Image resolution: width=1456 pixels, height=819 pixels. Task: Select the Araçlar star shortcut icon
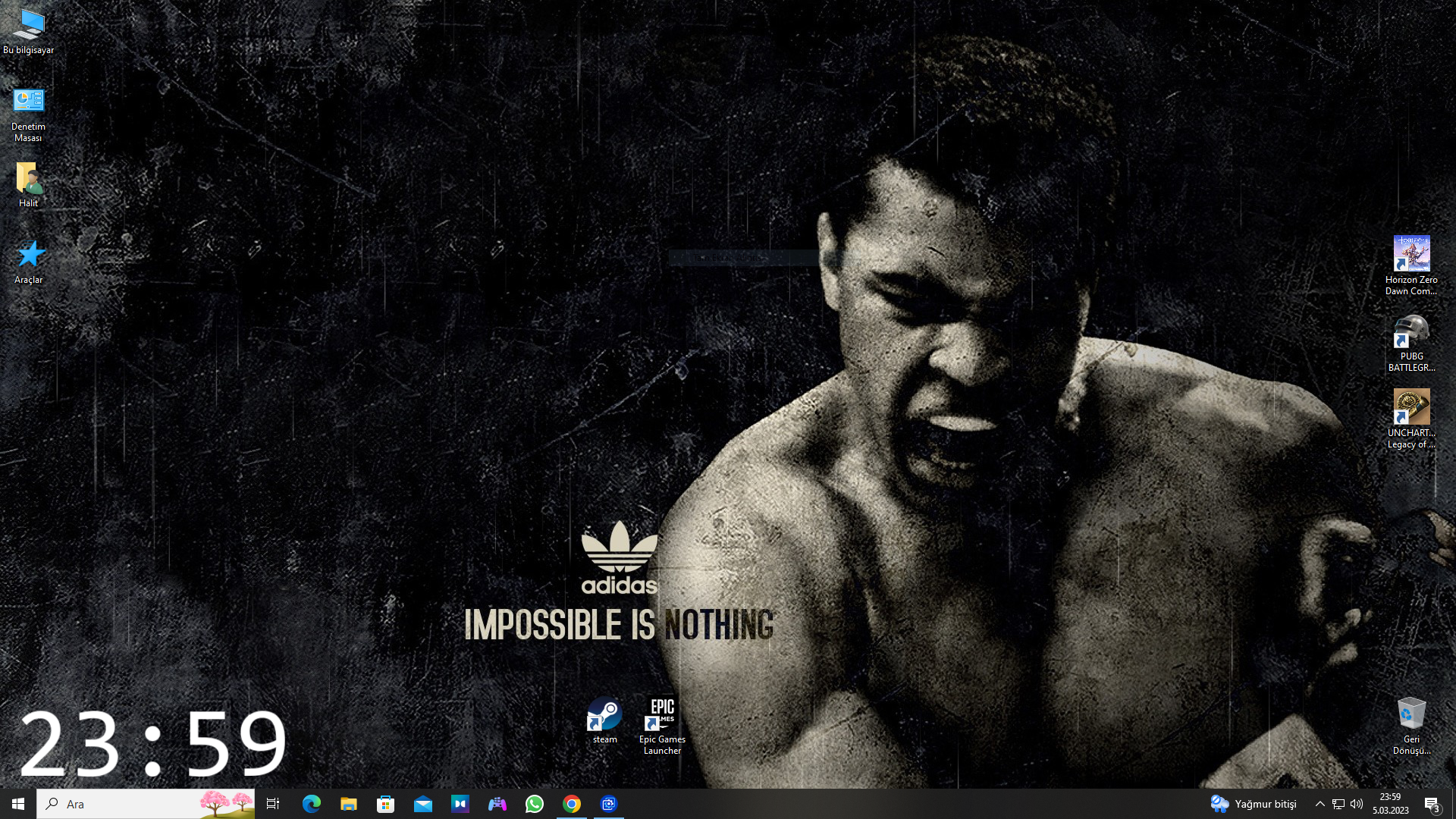(x=29, y=262)
